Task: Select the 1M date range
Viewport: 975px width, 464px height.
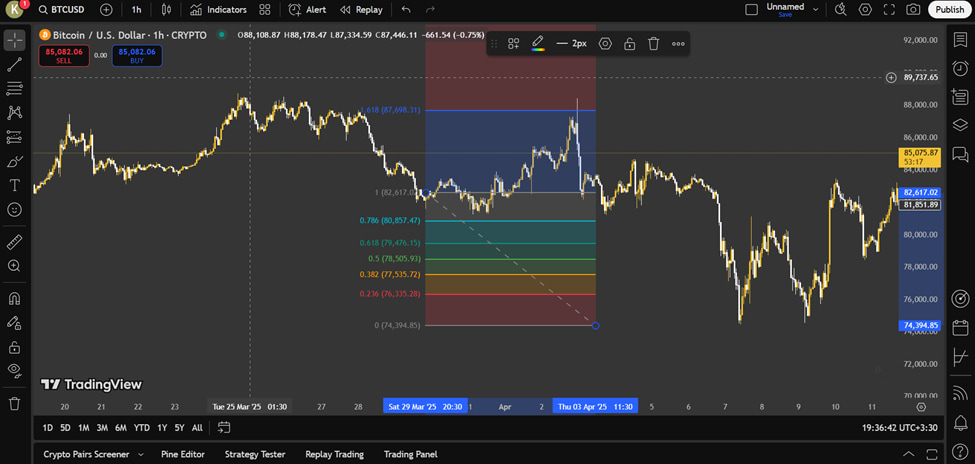Action: (83, 427)
